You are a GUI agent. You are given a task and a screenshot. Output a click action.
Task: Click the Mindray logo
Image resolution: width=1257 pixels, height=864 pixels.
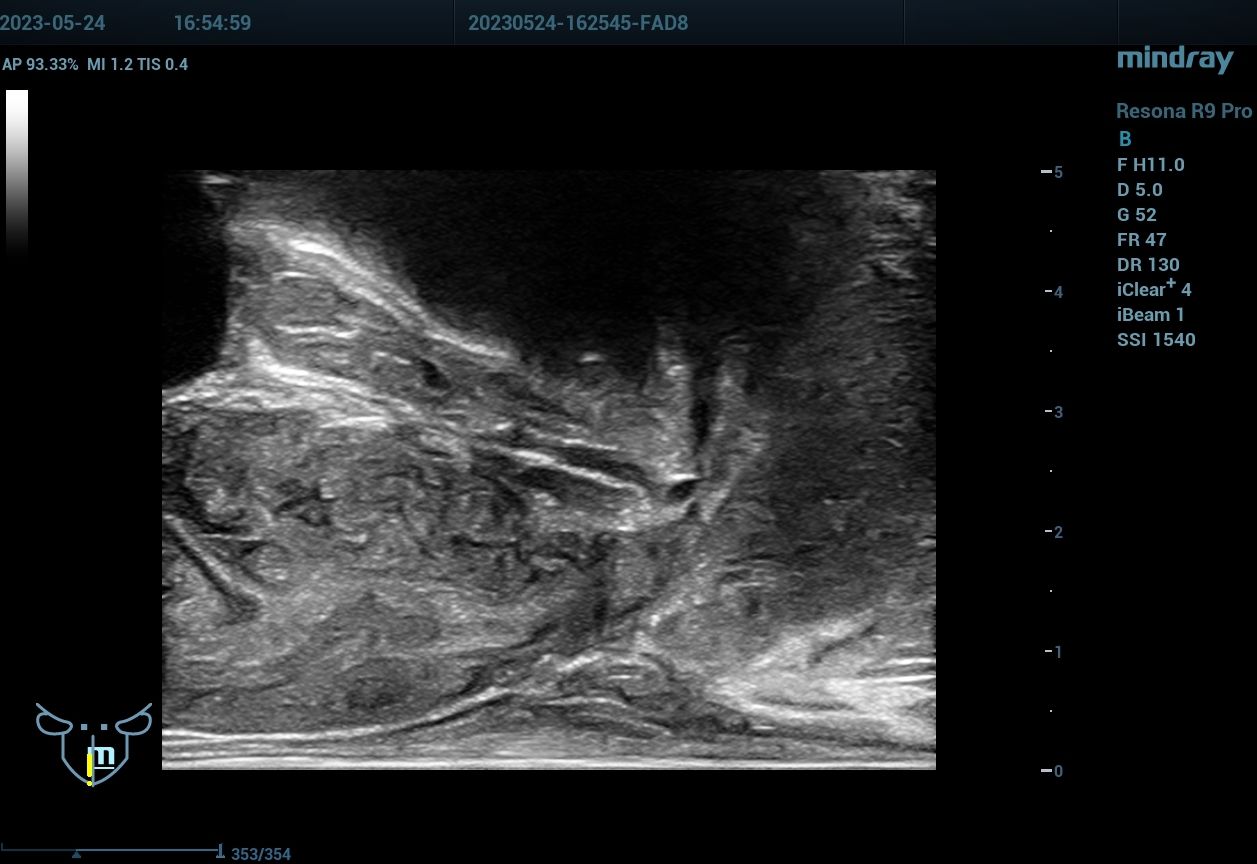tap(1174, 60)
